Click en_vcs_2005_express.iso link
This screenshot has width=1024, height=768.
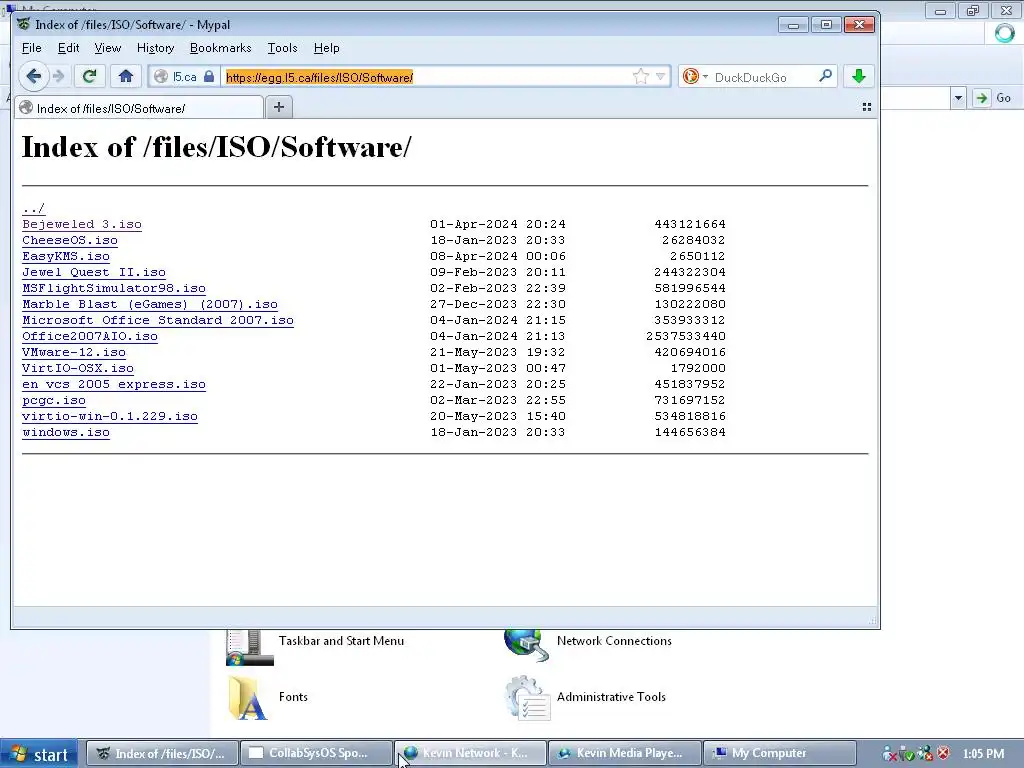114,384
